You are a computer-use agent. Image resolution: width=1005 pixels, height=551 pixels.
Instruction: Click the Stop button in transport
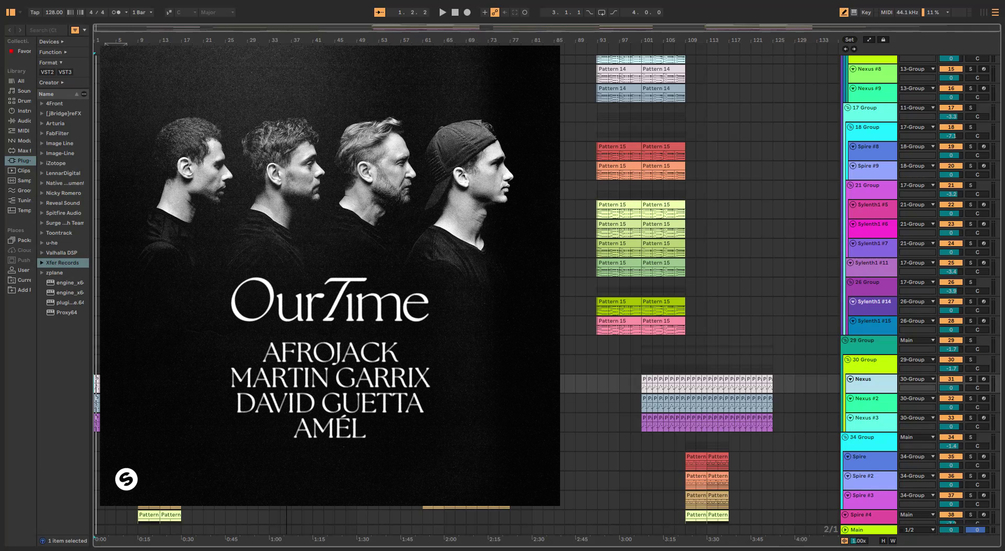(x=455, y=12)
